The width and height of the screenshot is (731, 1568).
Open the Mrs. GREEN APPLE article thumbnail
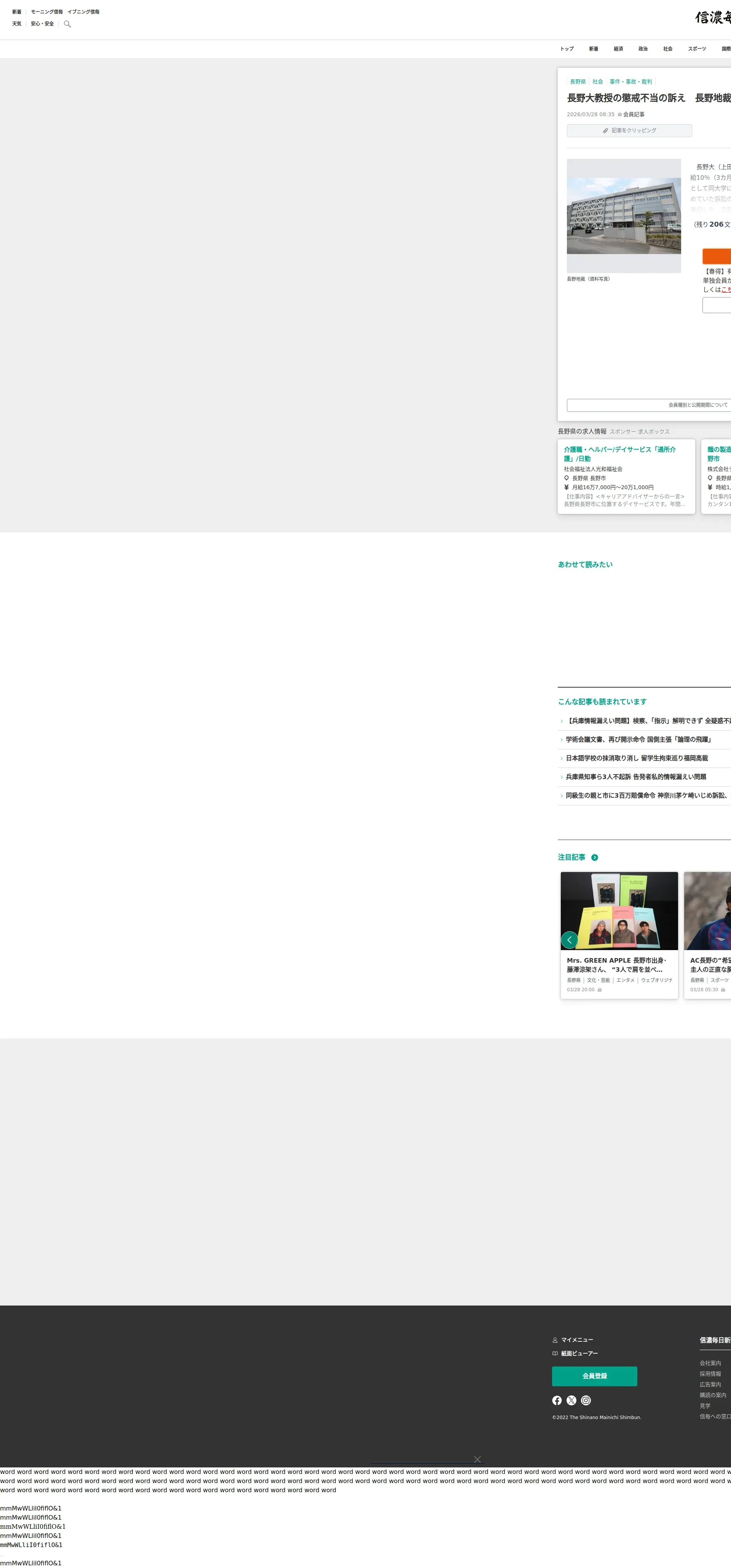pyautogui.click(x=619, y=911)
